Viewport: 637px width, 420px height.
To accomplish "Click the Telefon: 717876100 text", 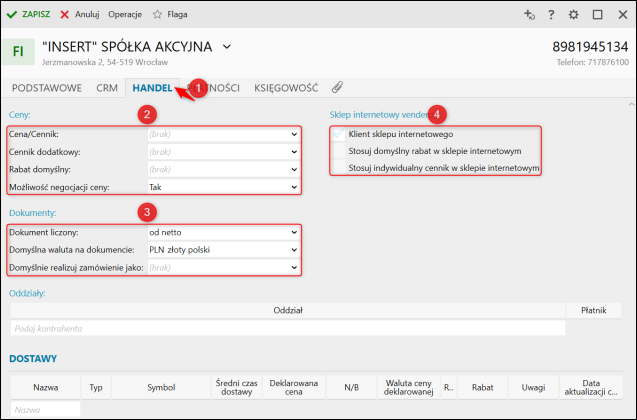I will 592,62.
